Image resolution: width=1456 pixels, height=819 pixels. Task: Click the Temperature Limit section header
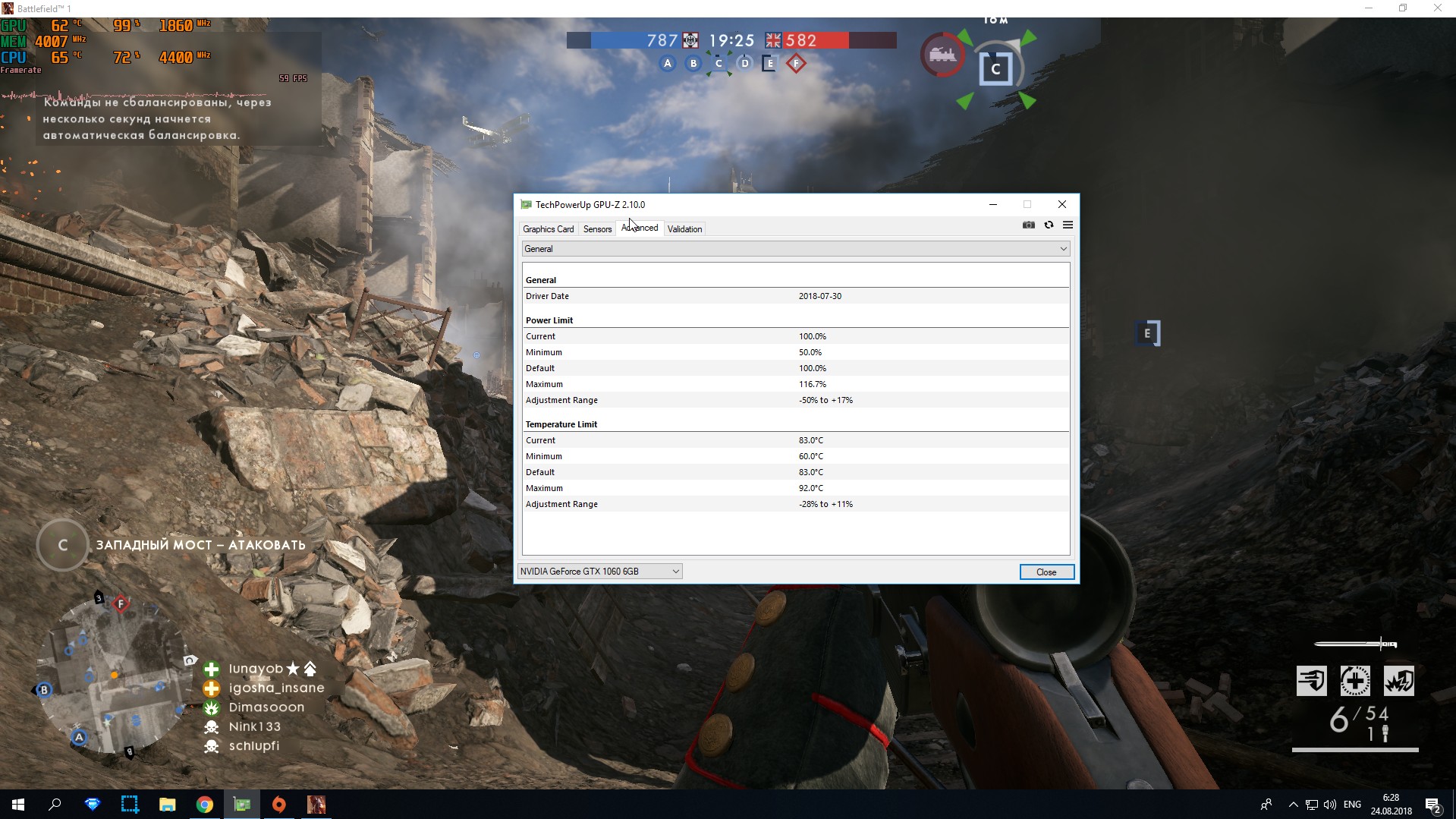pyautogui.click(x=561, y=424)
